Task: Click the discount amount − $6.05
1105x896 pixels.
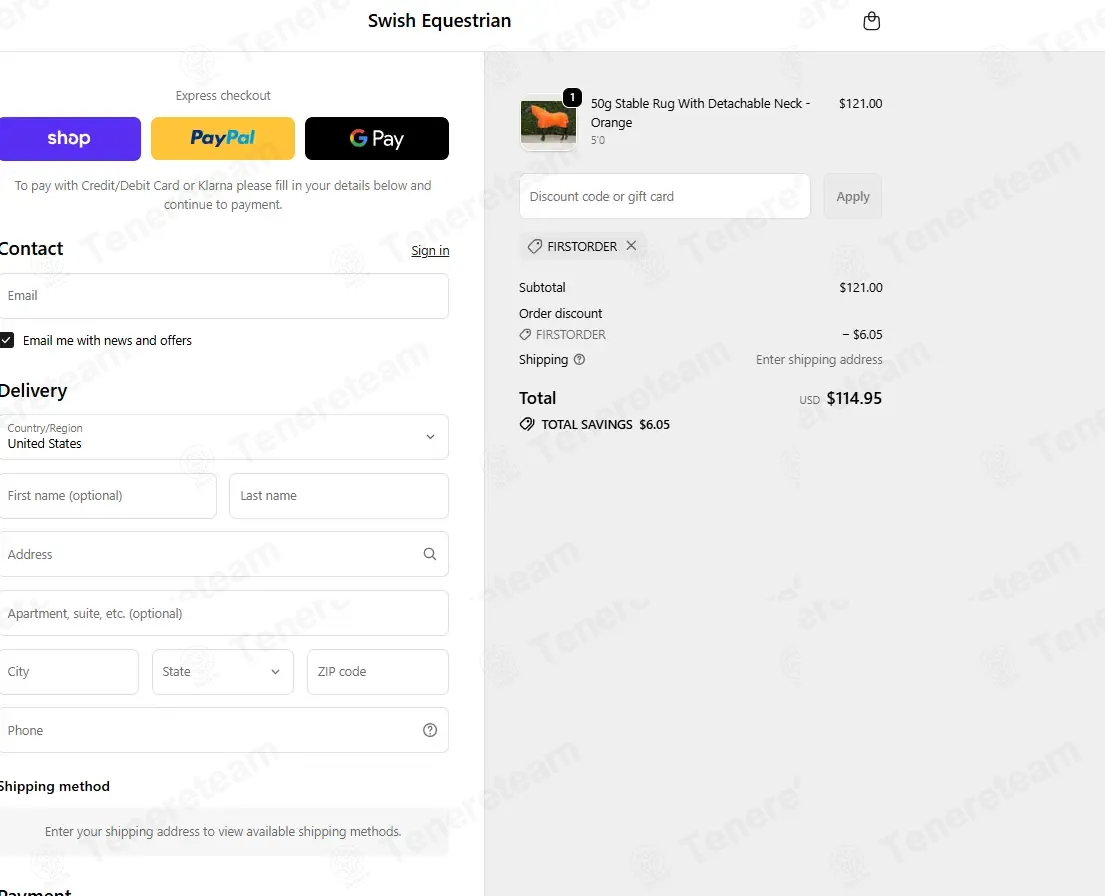Action: (x=862, y=334)
